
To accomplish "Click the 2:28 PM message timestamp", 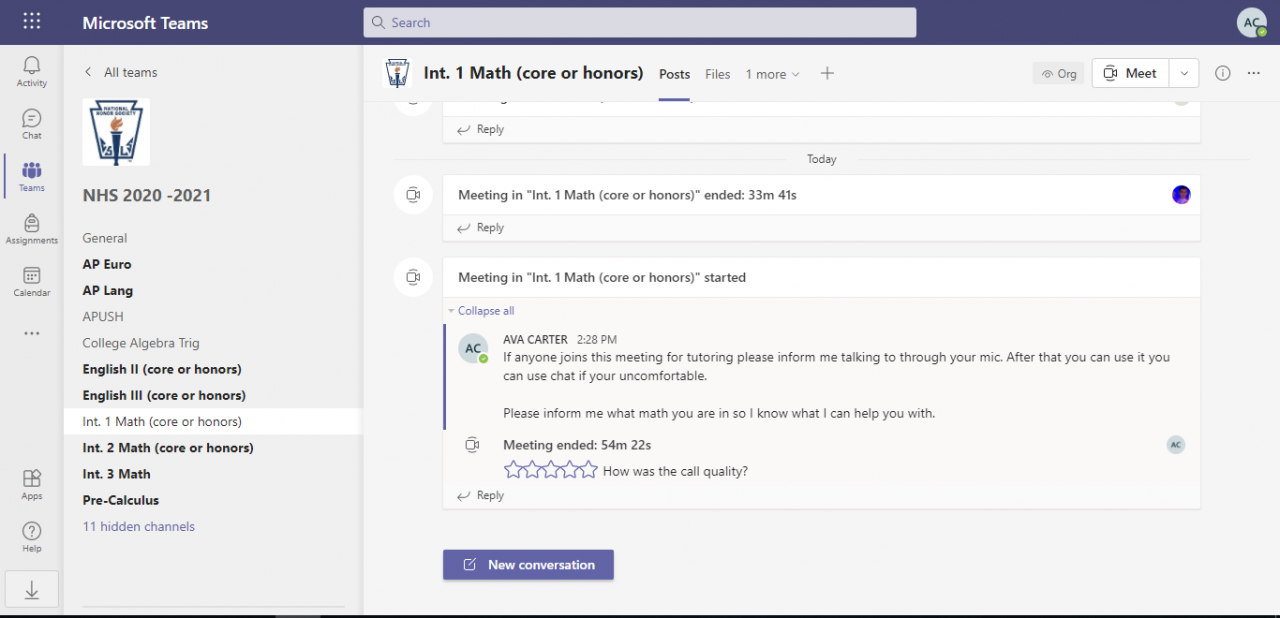I will click(596, 340).
